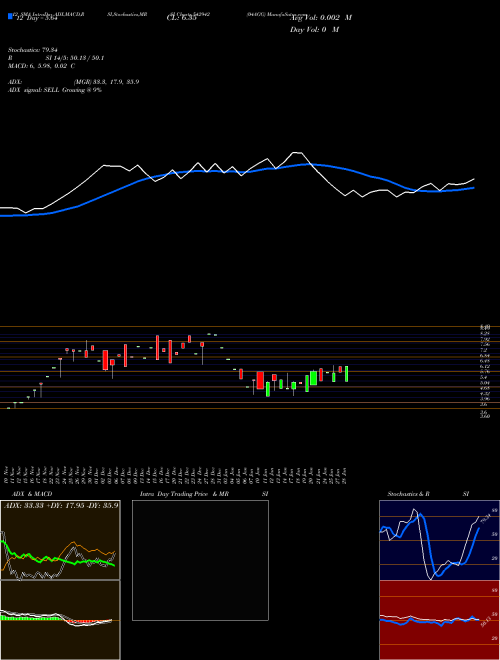Screen dimensions: 500x660
Task: Click the 'Stochastics & R SI' panel title
Action: (x=428, y=494)
